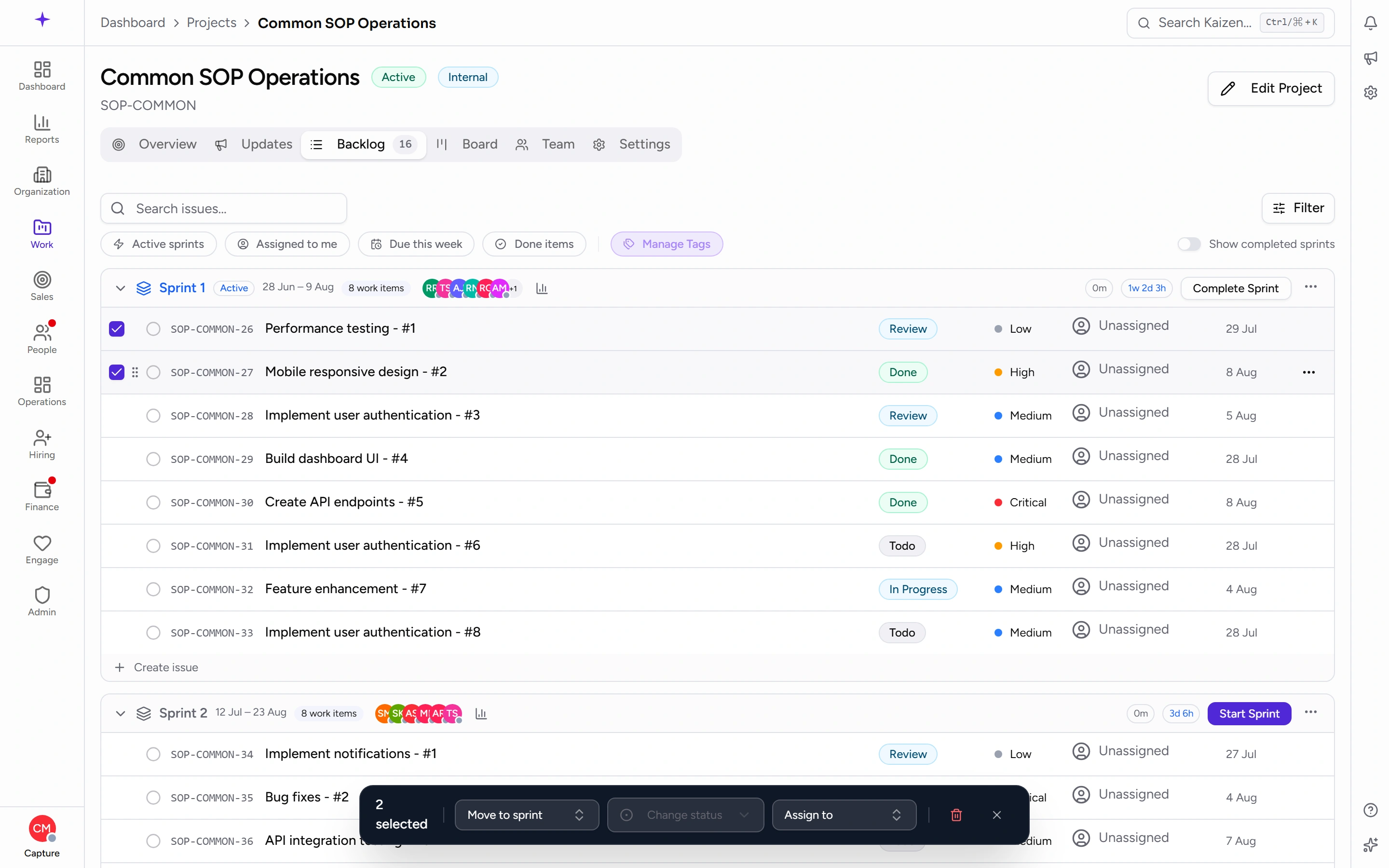
Task: Open Sprint 1 more options menu
Action: tap(1310, 287)
